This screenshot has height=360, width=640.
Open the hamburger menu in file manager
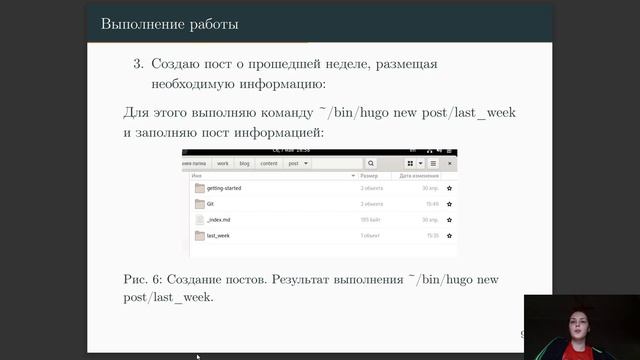tap(433, 163)
